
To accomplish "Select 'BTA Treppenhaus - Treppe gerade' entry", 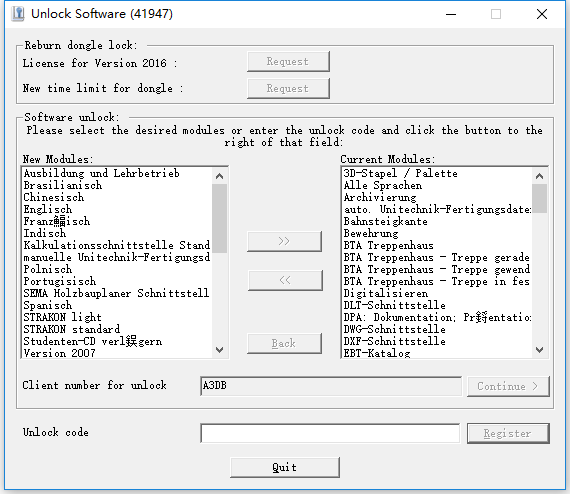I will point(437,257).
